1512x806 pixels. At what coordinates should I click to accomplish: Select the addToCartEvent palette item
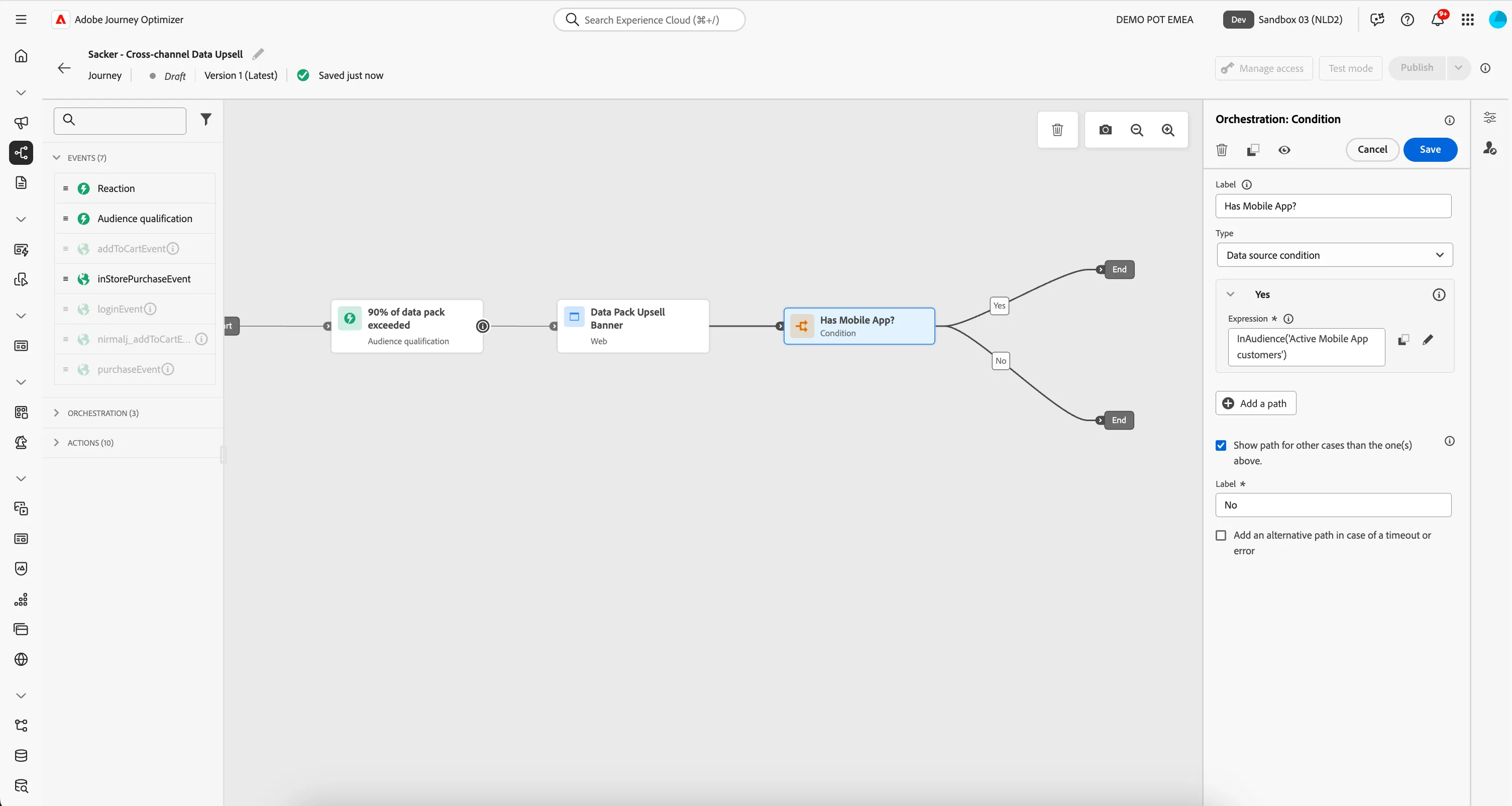(x=135, y=249)
